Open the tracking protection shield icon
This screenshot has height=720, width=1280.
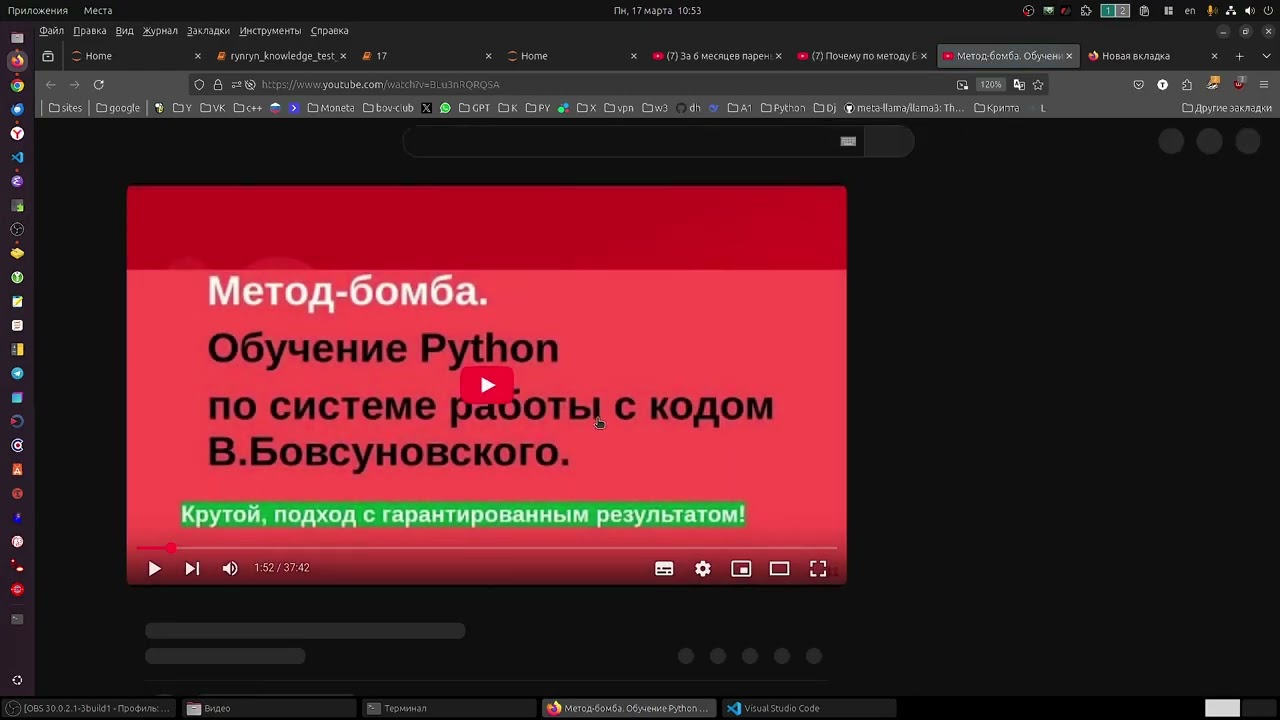click(199, 84)
